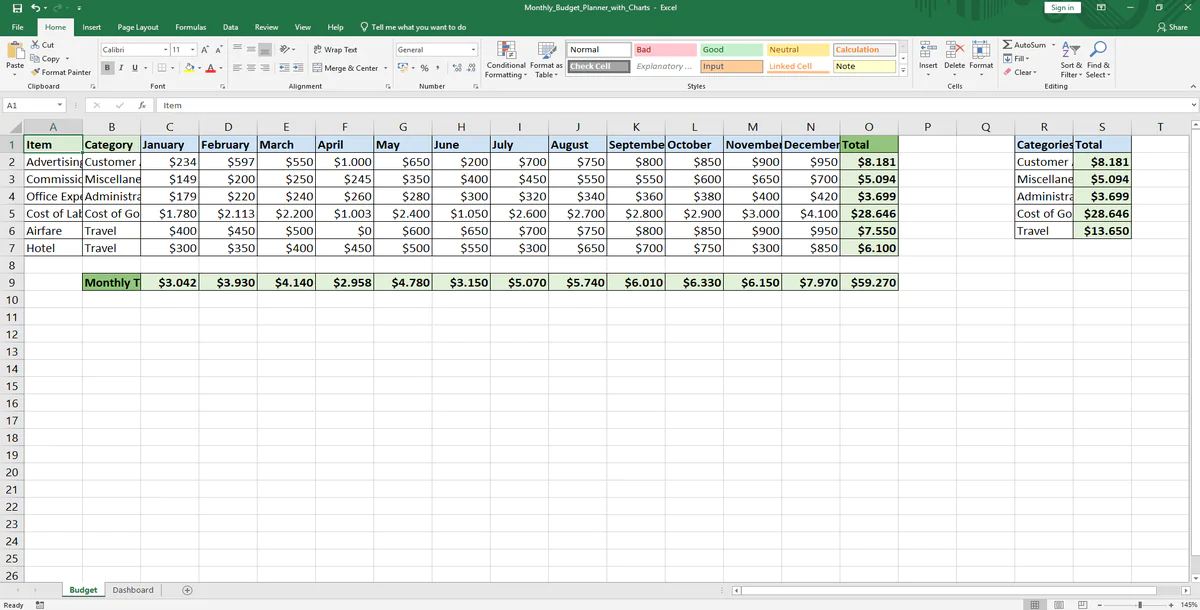Open the Formulas ribbon tab
Screen dimensions: 1200x610
(x=190, y=27)
